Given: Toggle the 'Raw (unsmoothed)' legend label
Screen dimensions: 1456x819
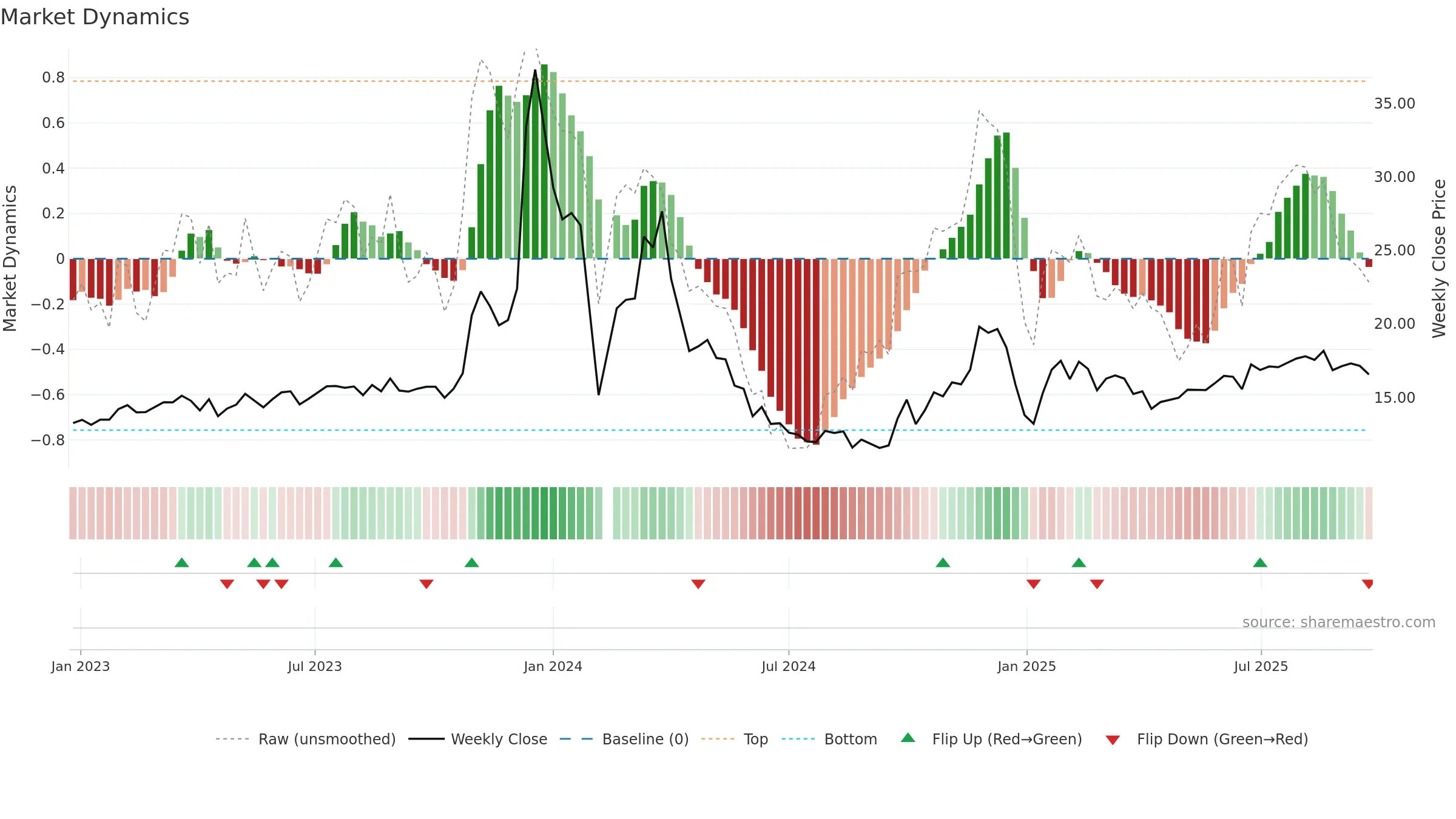Looking at the screenshot, I should click(x=327, y=739).
